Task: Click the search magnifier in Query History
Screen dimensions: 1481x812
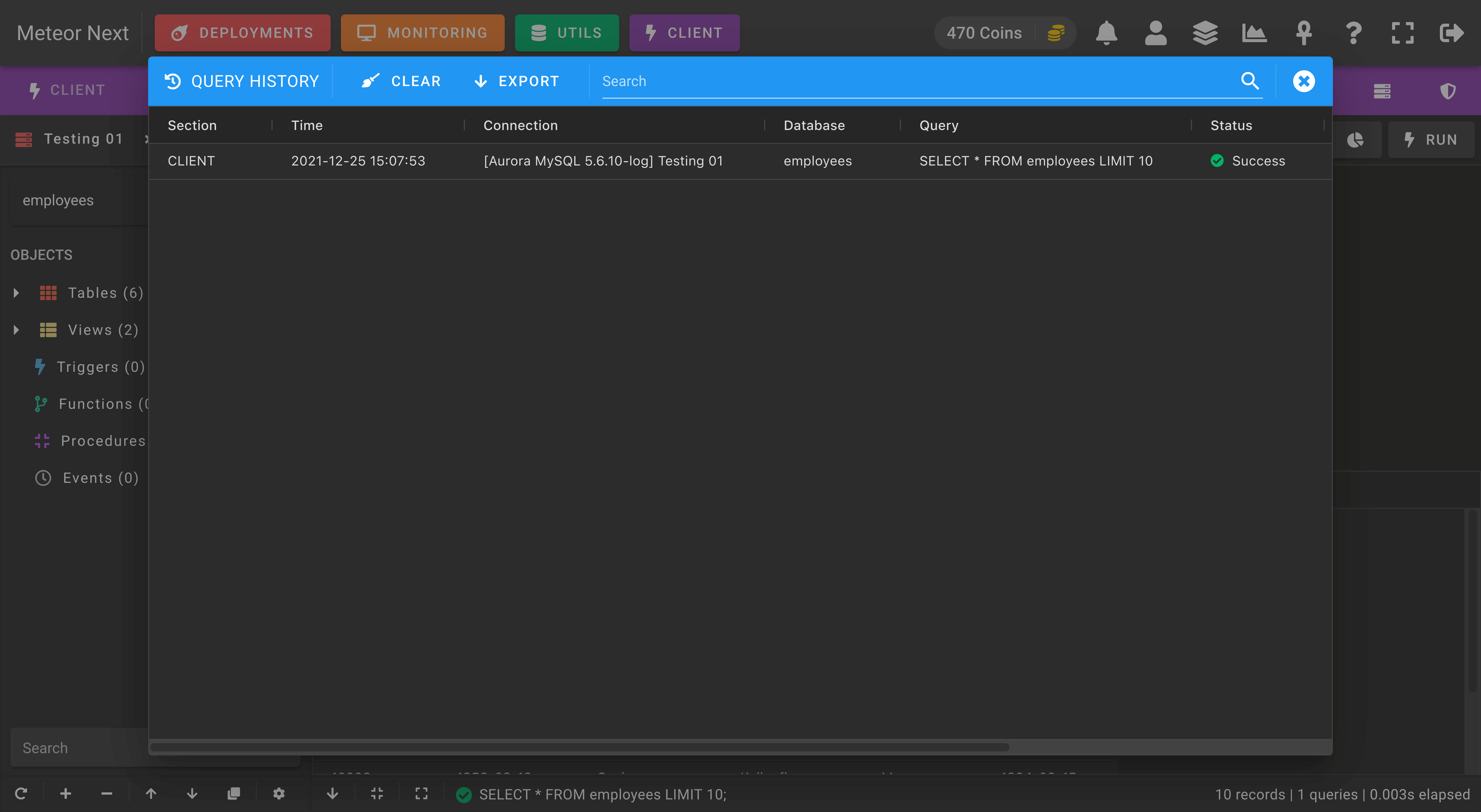Action: pyautogui.click(x=1249, y=80)
